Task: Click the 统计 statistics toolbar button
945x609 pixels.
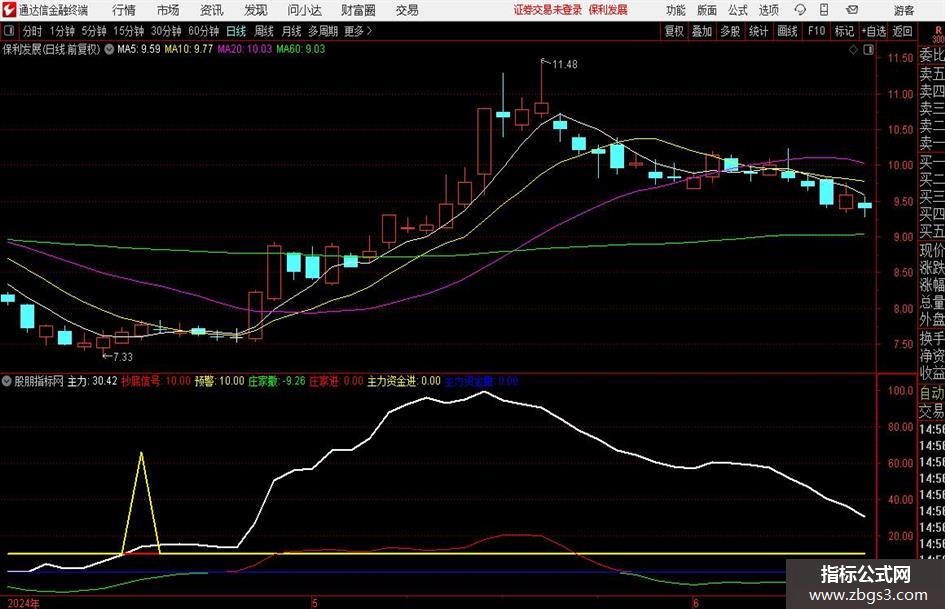Action: point(758,31)
